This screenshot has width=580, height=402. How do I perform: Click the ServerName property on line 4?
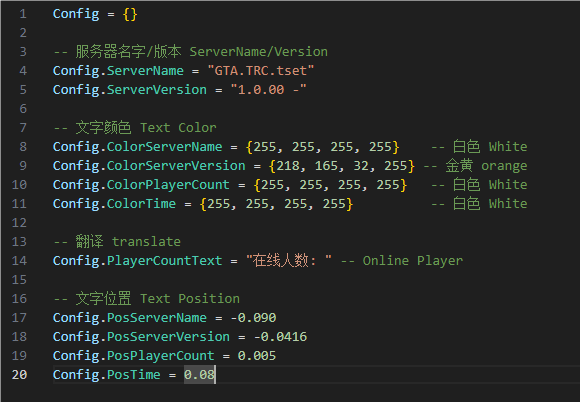click(x=145, y=71)
